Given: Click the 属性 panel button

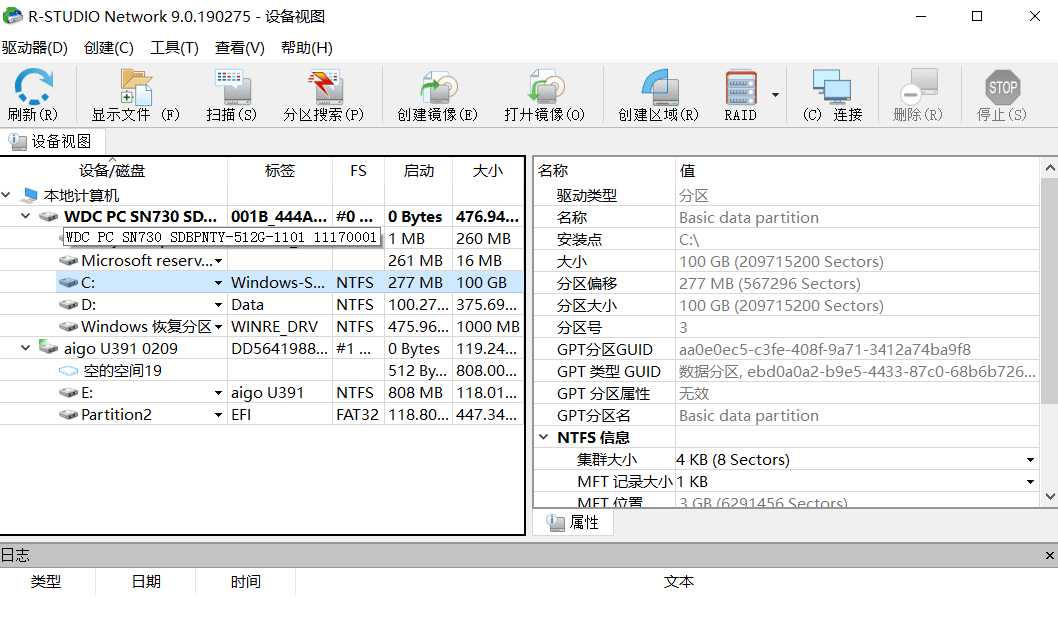Looking at the screenshot, I should click(x=572, y=522).
